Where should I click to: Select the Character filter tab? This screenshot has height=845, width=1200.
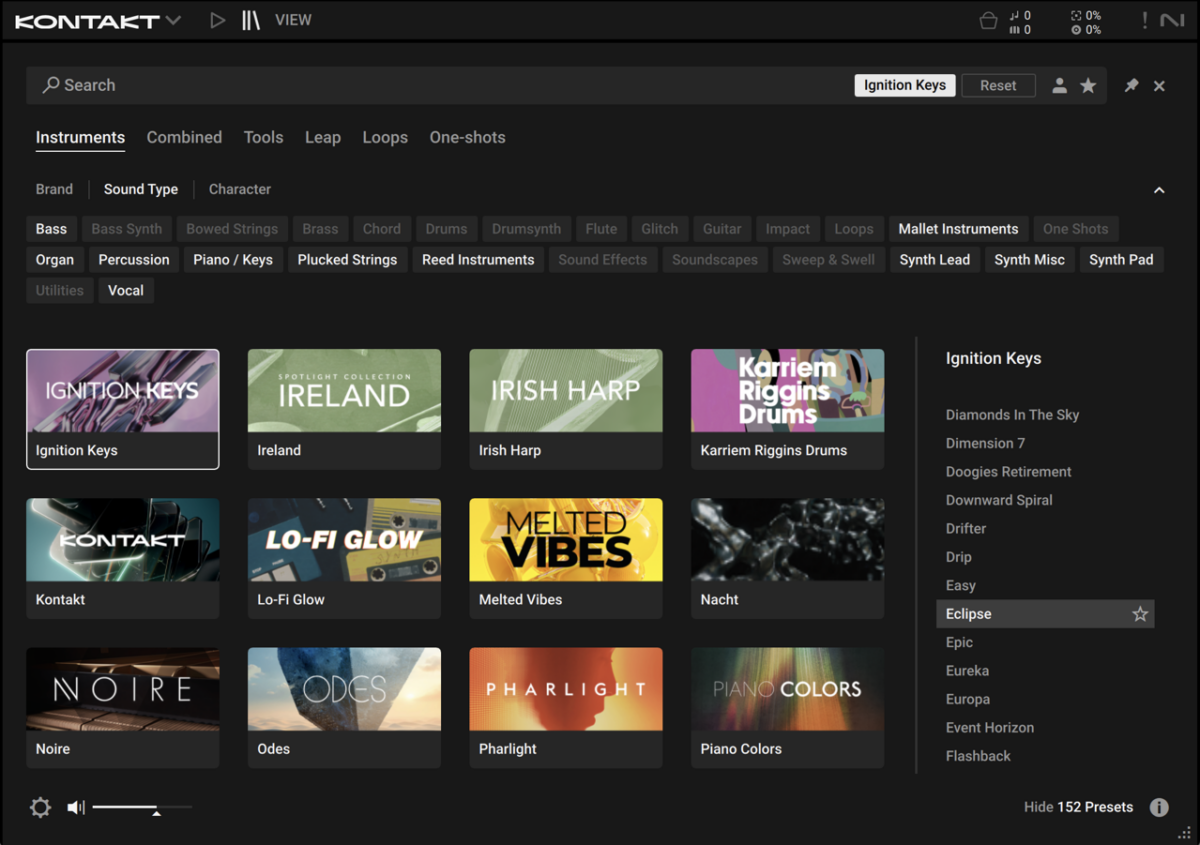click(240, 189)
